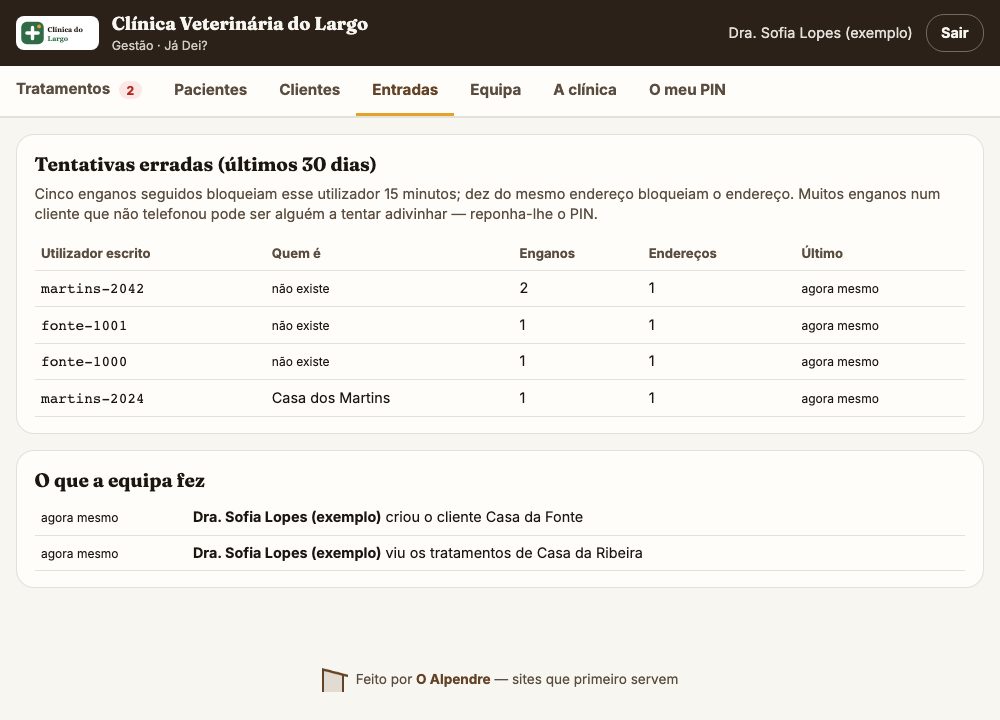Switch to the Pacientes tab
Viewport: 1000px width, 720px height.
[x=210, y=89]
